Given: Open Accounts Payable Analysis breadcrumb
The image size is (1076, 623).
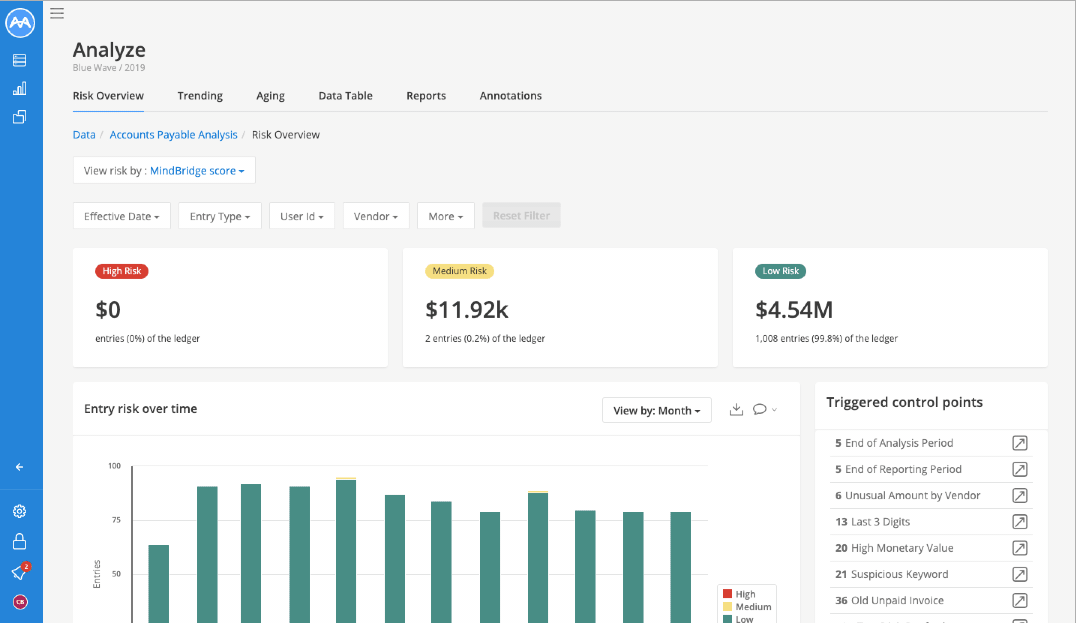Looking at the screenshot, I should [174, 134].
